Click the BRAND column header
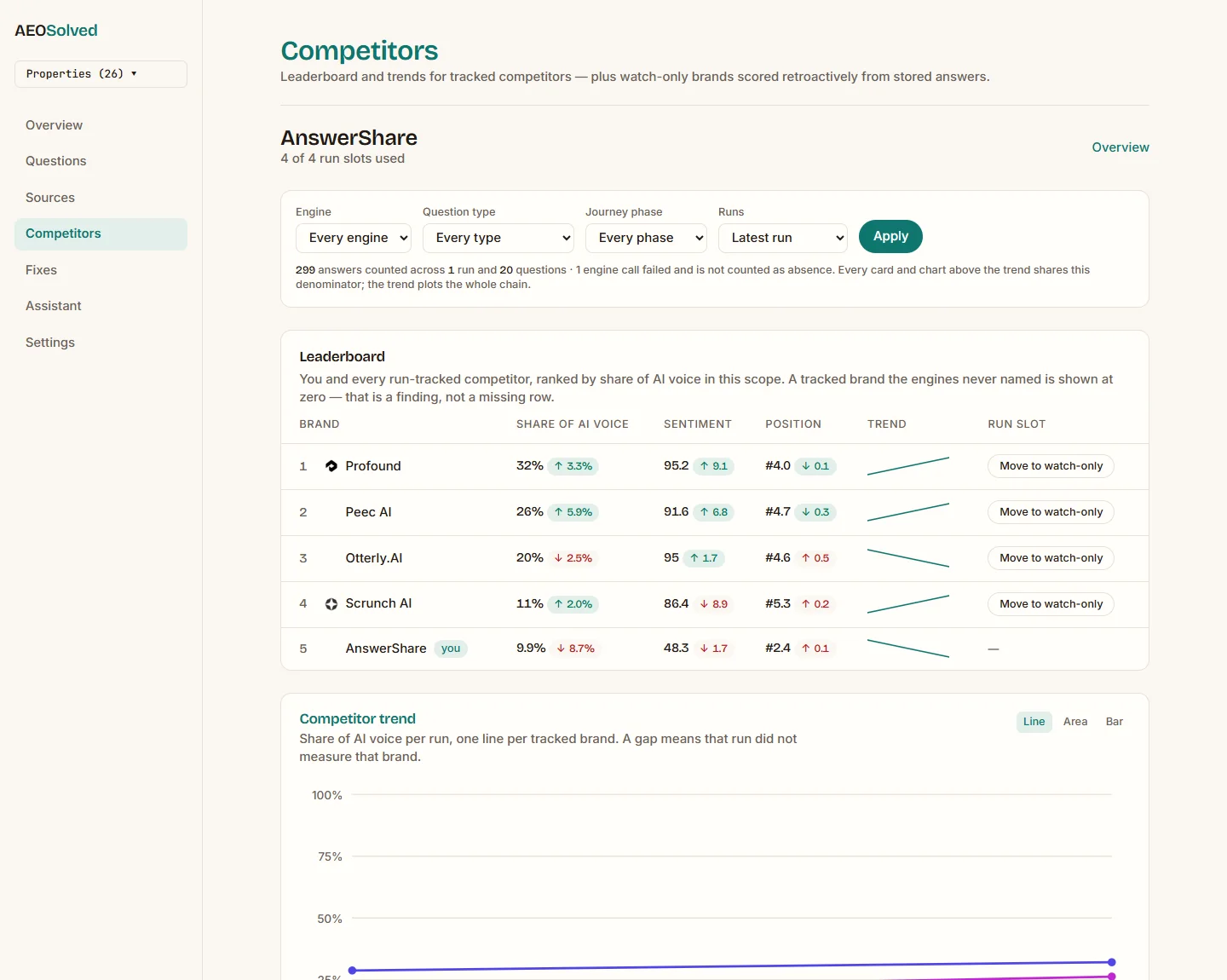Image resolution: width=1227 pixels, height=980 pixels. click(x=320, y=424)
